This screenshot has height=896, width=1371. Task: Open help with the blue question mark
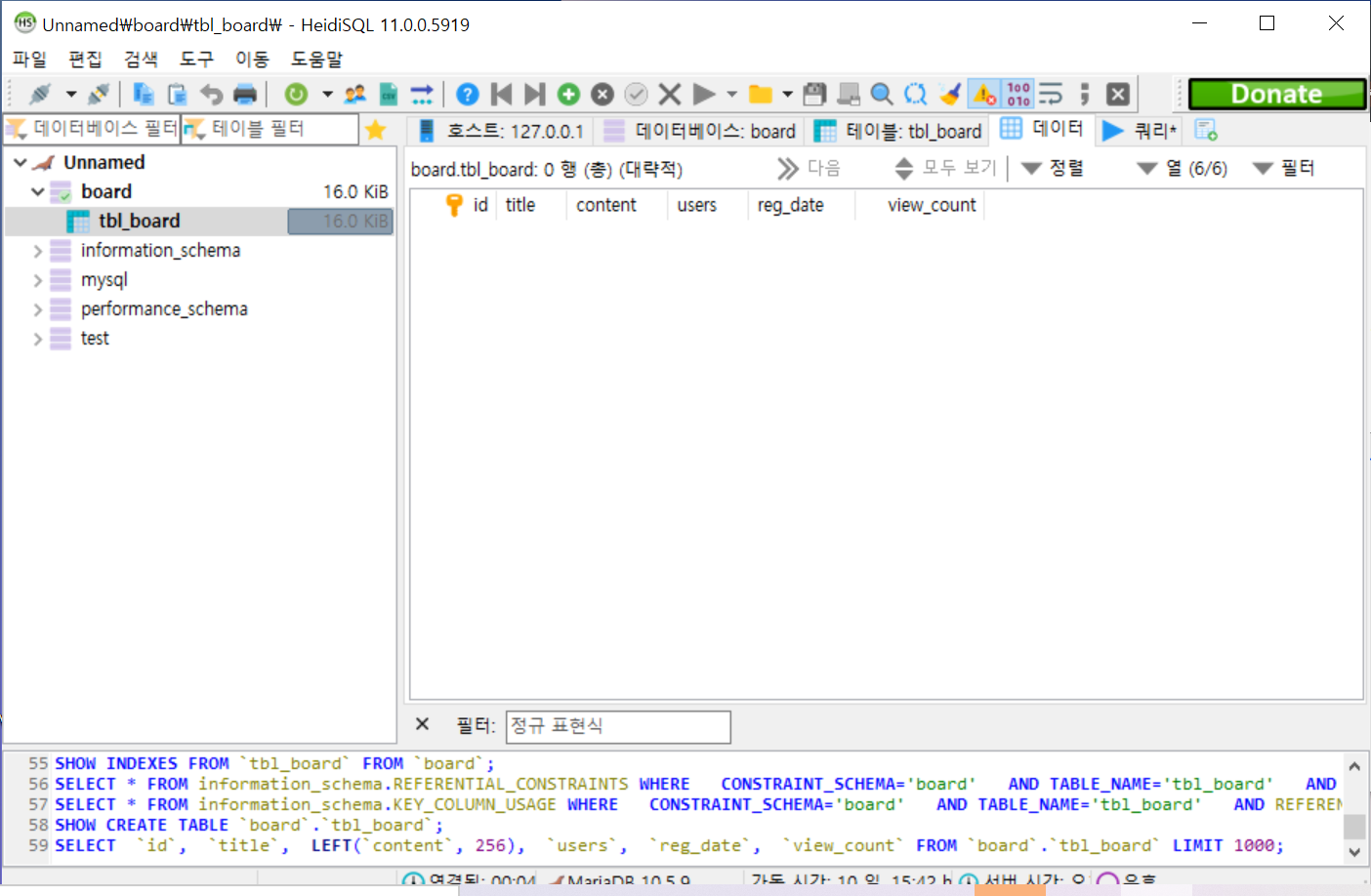pyautogui.click(x=468, y=94)
